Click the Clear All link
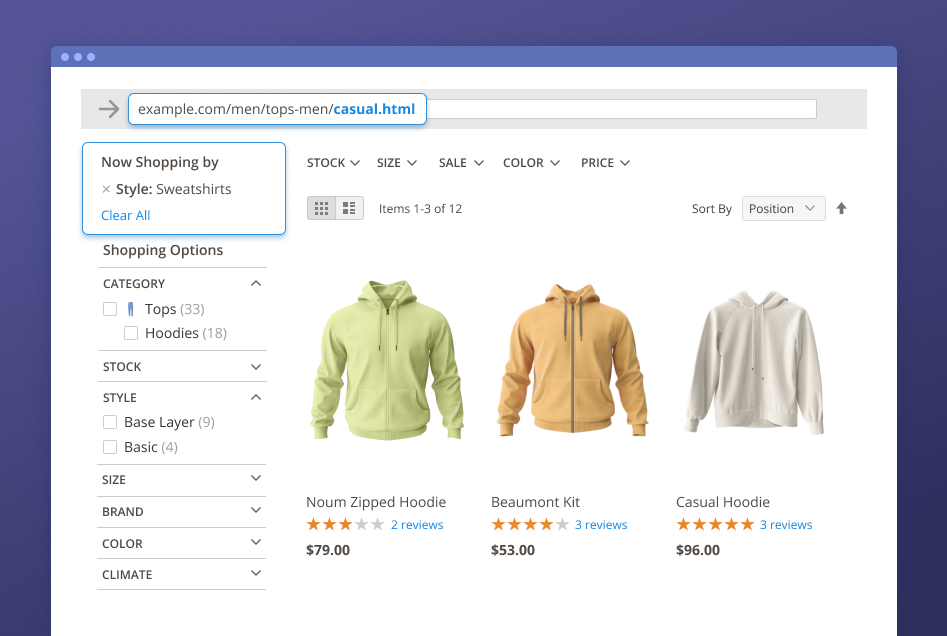This screenshot has width=947, height=636. coord(125,215)
